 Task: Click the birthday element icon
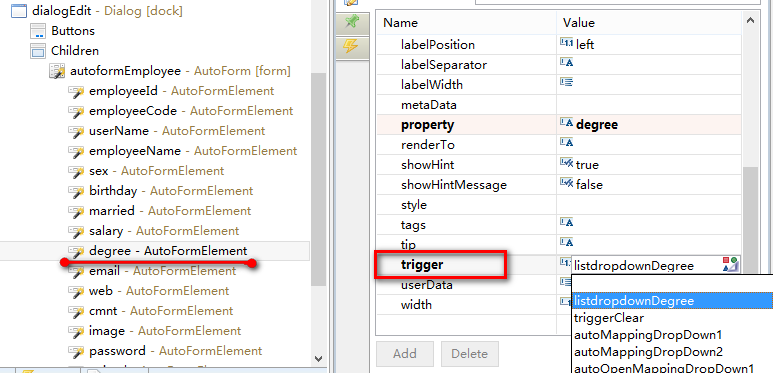(76, 191)
